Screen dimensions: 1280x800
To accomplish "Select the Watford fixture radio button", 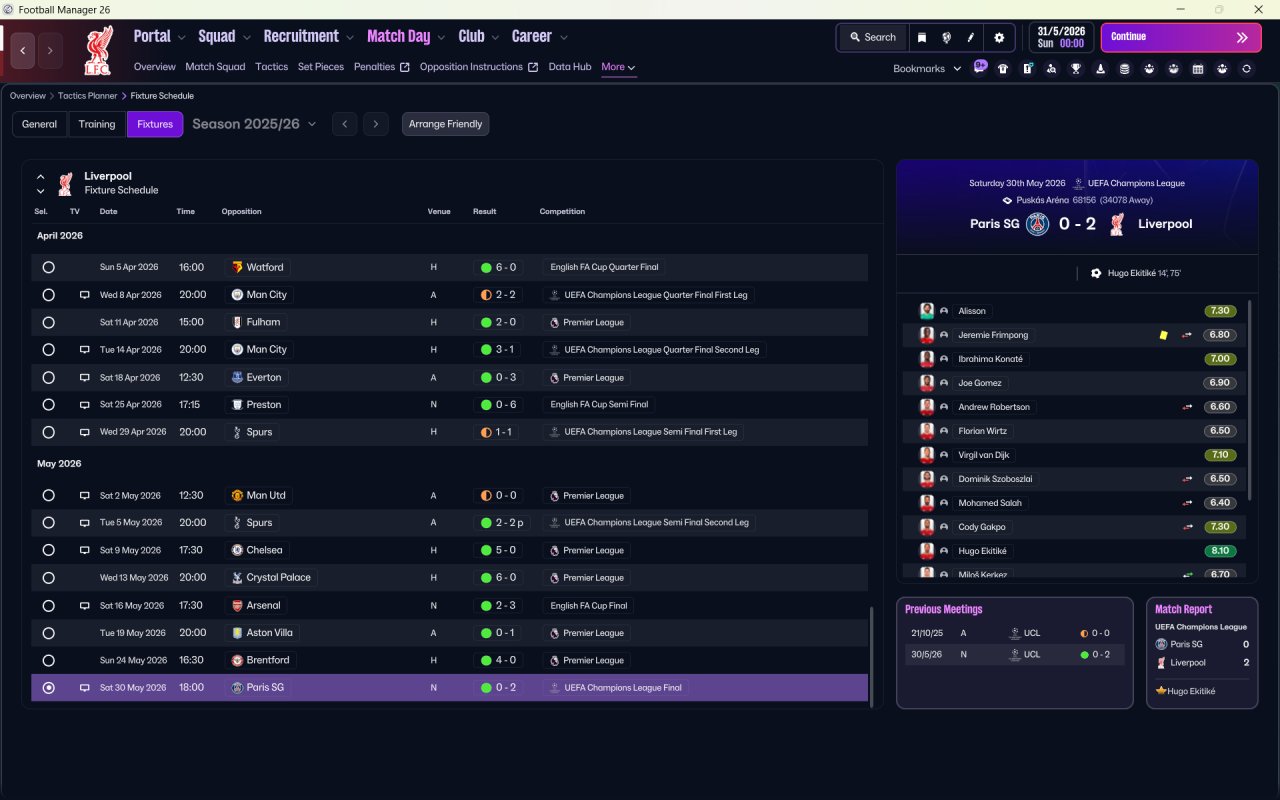I will [48, 267].
